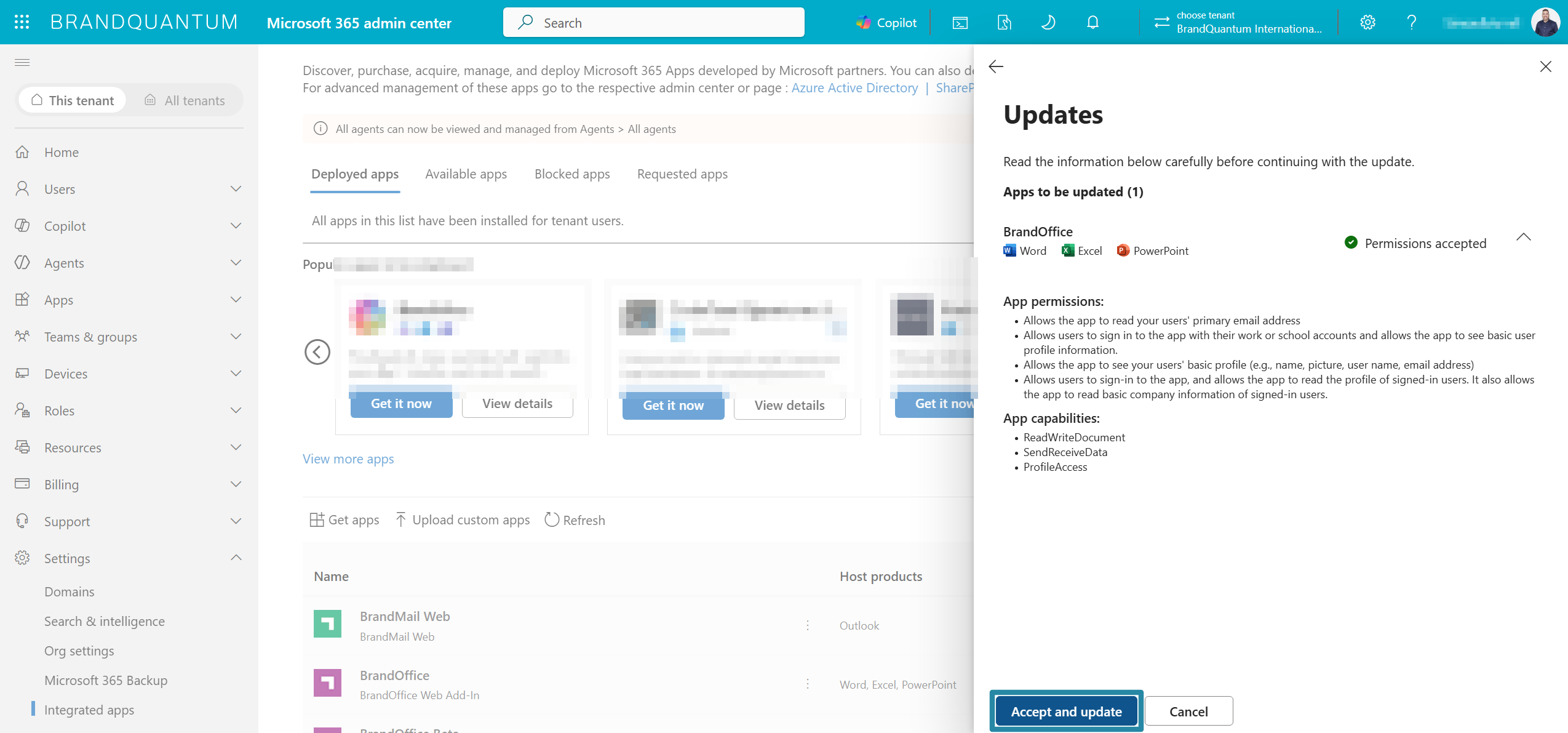Toggle dark mode moon icon
This screenshot has height=733, width=1568.
pyautogui.click(x=1048, y=23)
